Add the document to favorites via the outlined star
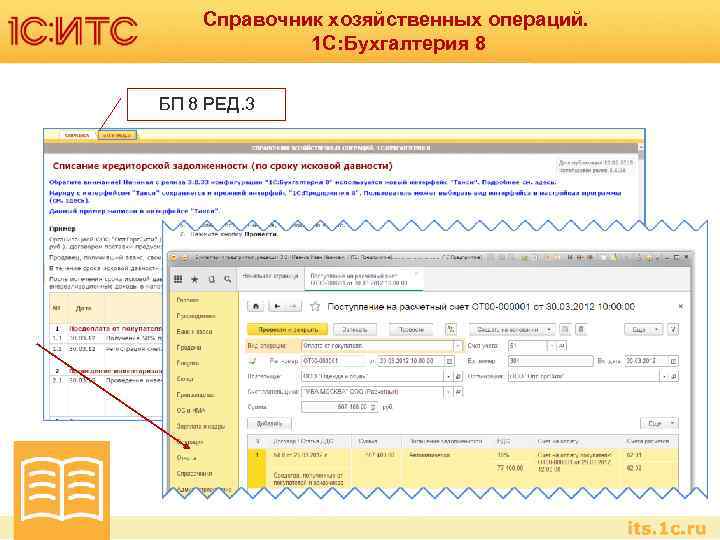Screen dimensions: 720x540 (x=315, y=306)
